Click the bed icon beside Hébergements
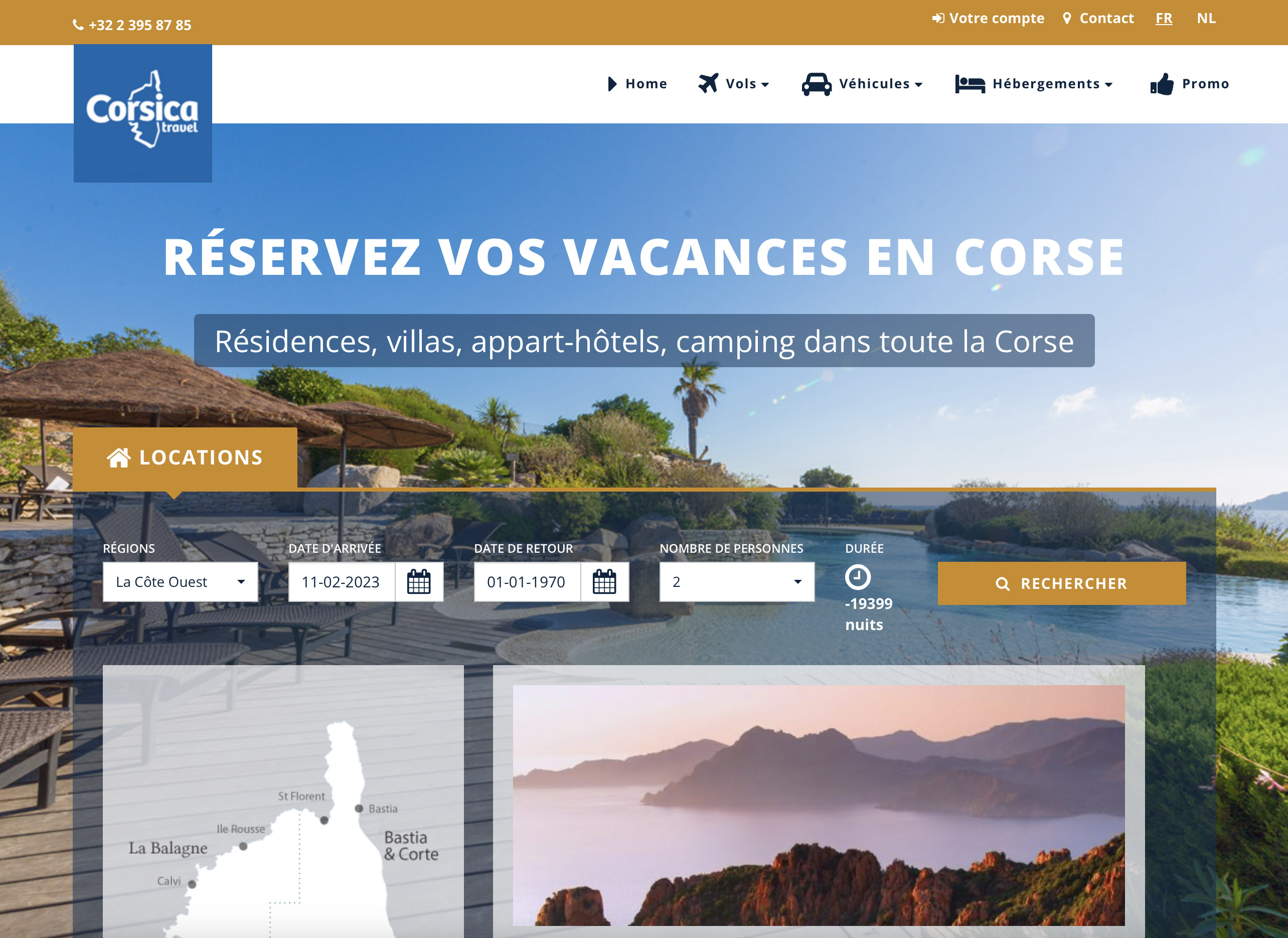Viewport: 1288px width, 938px height. [970, 84]
